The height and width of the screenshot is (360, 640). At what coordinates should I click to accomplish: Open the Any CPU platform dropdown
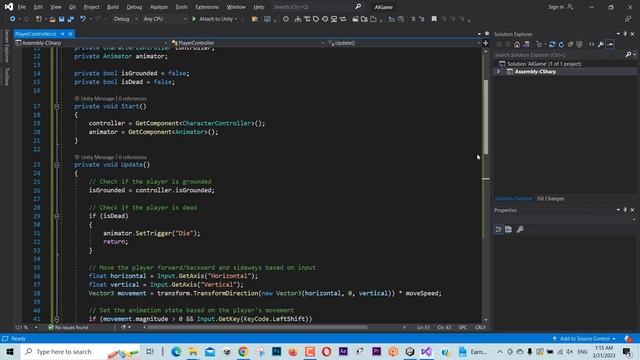tap(164, 19)
